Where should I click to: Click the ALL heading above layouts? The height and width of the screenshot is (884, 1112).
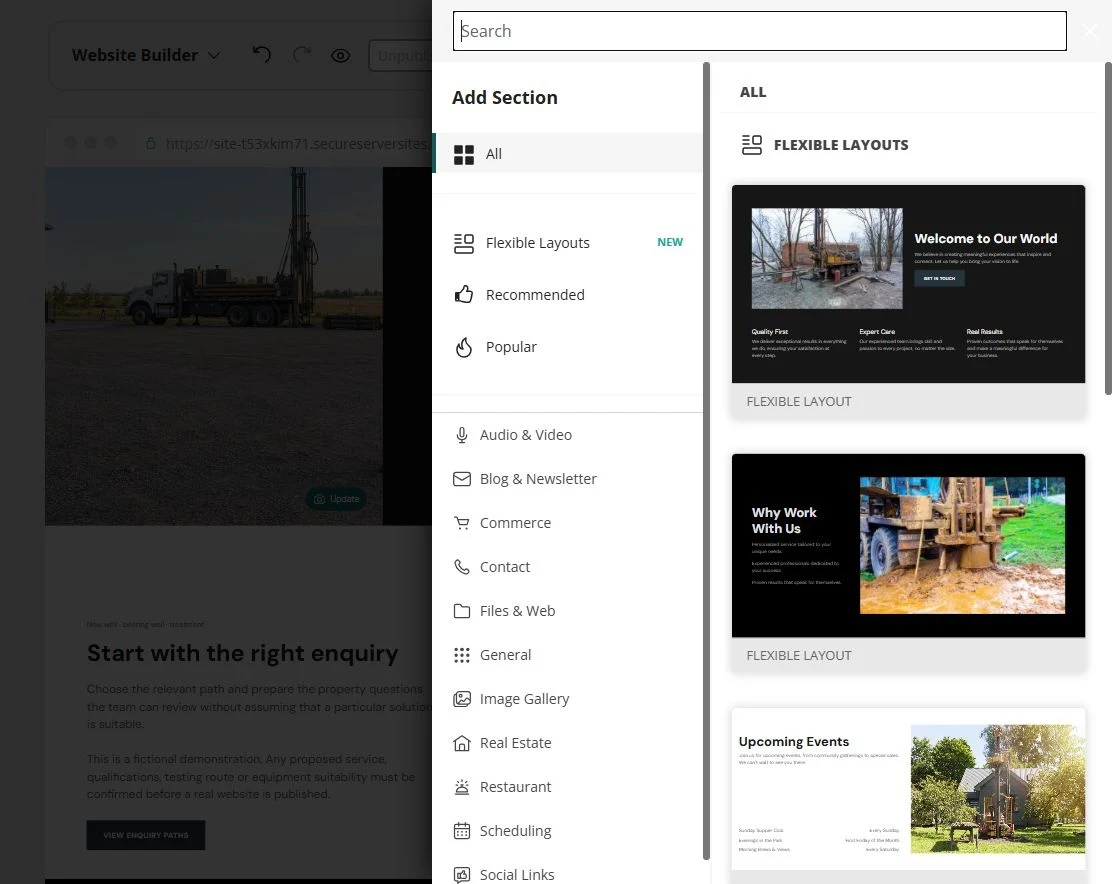pyautogui.click(x=752, y=92)
